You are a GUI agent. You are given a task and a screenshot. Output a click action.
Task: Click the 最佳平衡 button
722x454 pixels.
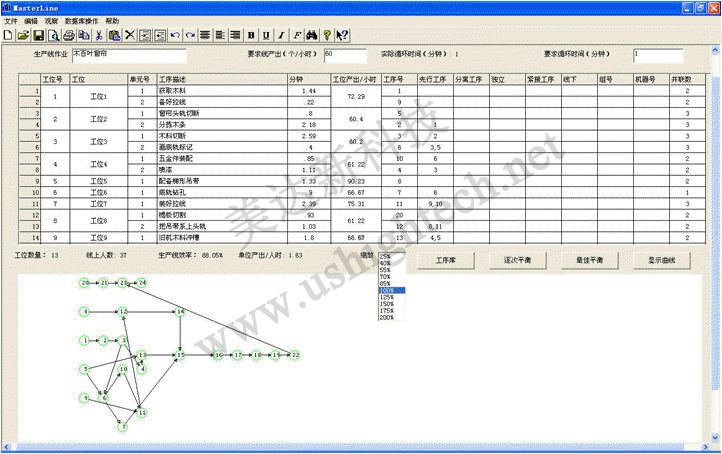pyautogui.click(x=591, y=260)
